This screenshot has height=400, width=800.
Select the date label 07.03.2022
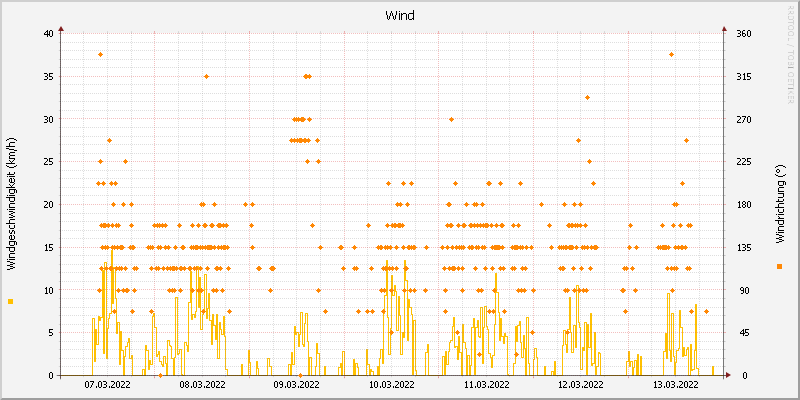pyautogui.click(x=107, y=385)
